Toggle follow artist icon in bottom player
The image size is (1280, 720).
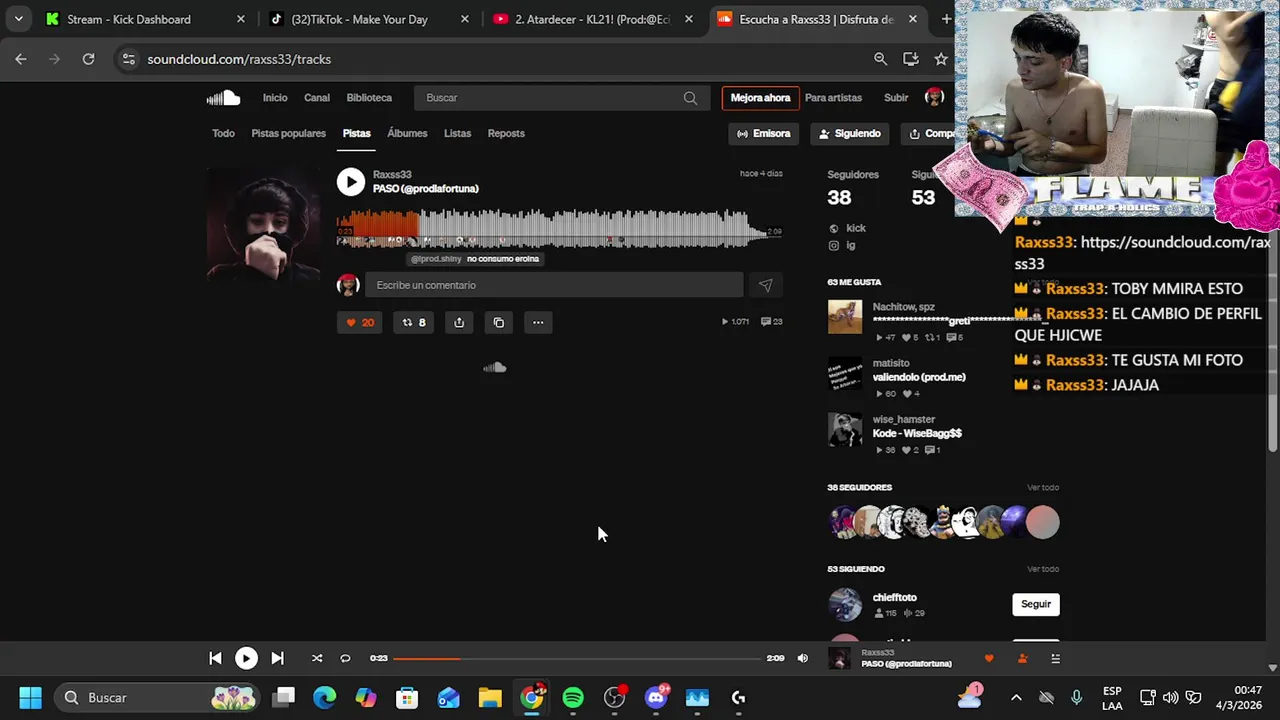pyautogui.click(x=1022, y=658)
